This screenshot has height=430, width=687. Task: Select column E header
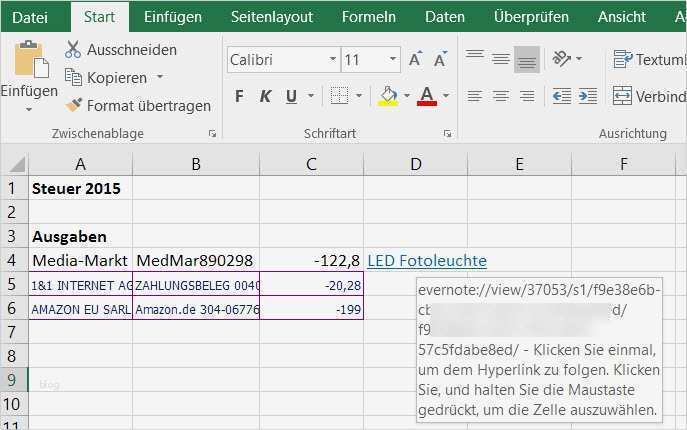(520, 164)
